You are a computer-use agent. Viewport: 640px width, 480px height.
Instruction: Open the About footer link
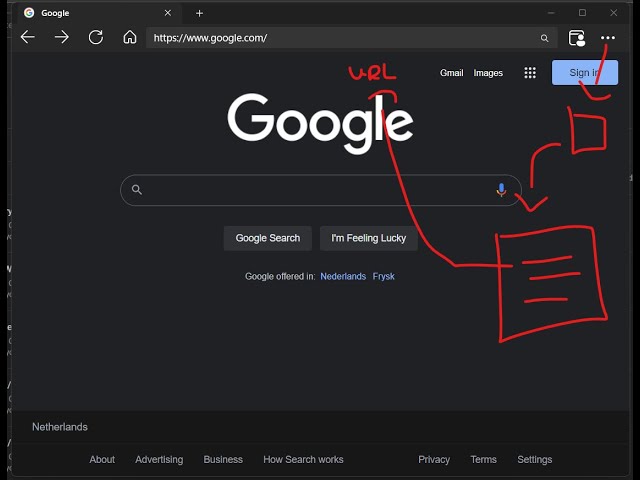(102, 459)
